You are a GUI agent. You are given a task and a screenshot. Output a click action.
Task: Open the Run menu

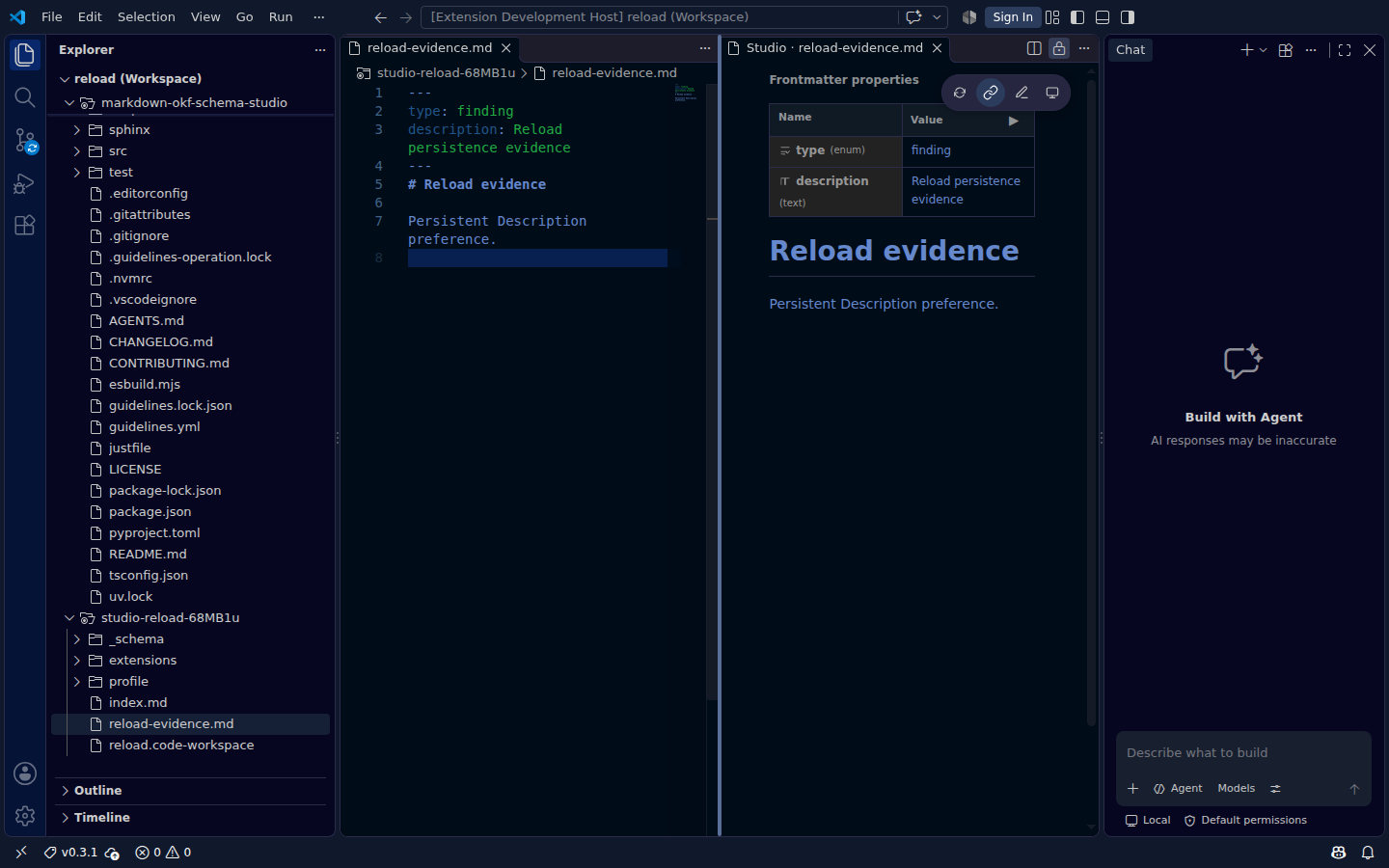pyautogui.click(x=281, y=17)
